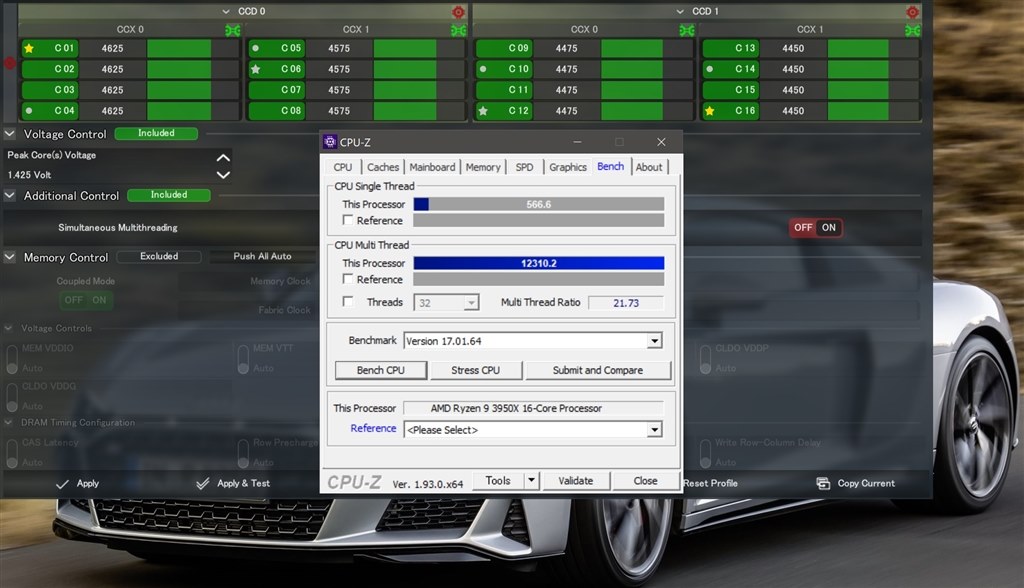
Task: Click the CPU-Z app icon in the title bar
Action: pos(330,142)
